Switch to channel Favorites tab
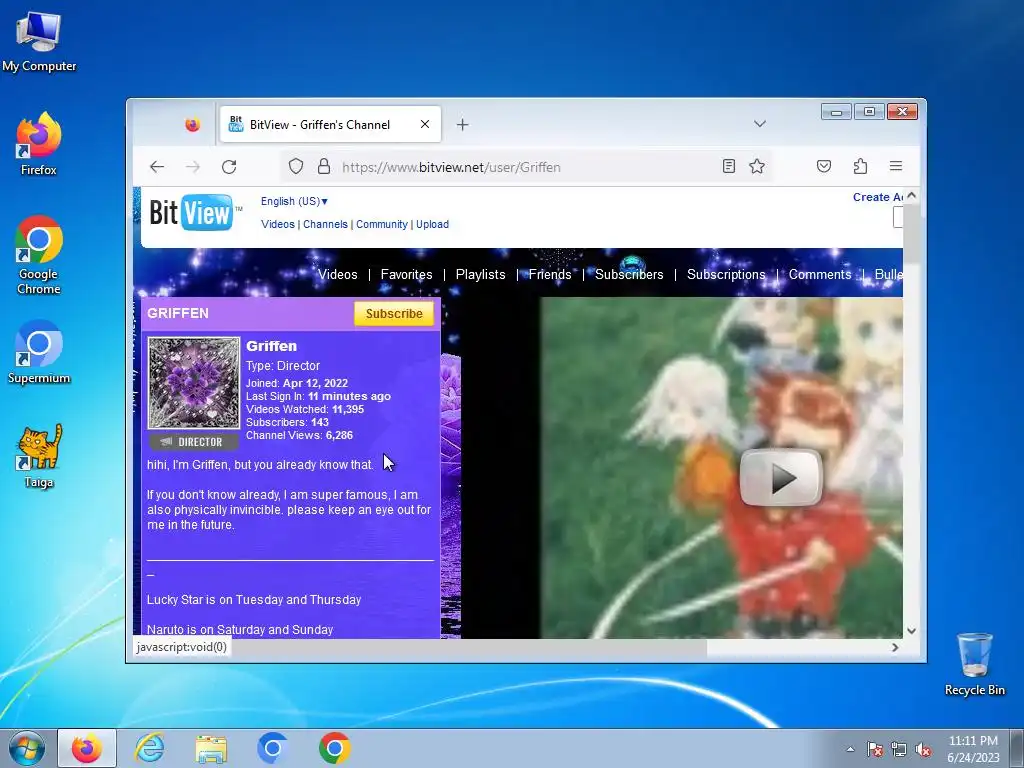 click(x=406, y=274)
